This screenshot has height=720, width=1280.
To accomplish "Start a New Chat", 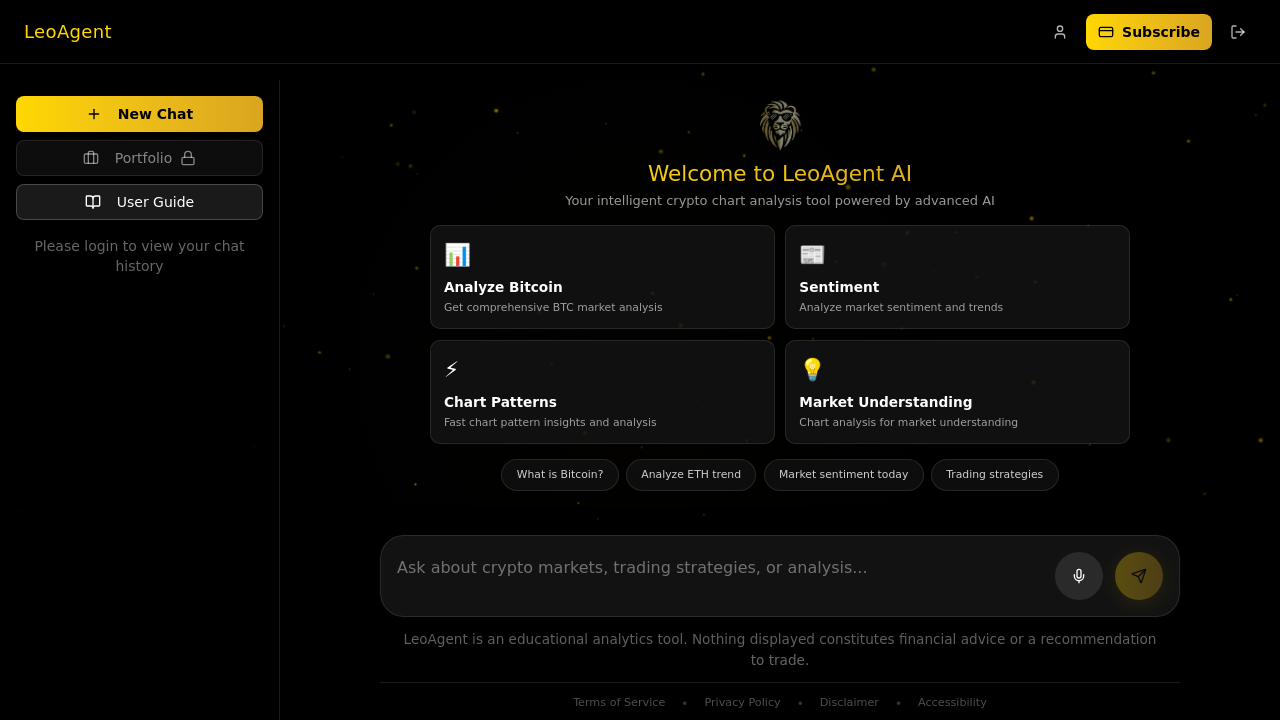I will 139,114.
